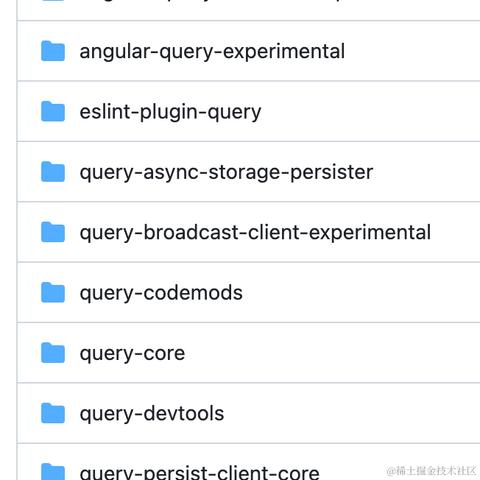Open the angular-query-experimental folder link
The height and width of the screenshot is (480, 480).
pyautogui.click(x=212, y=52)
